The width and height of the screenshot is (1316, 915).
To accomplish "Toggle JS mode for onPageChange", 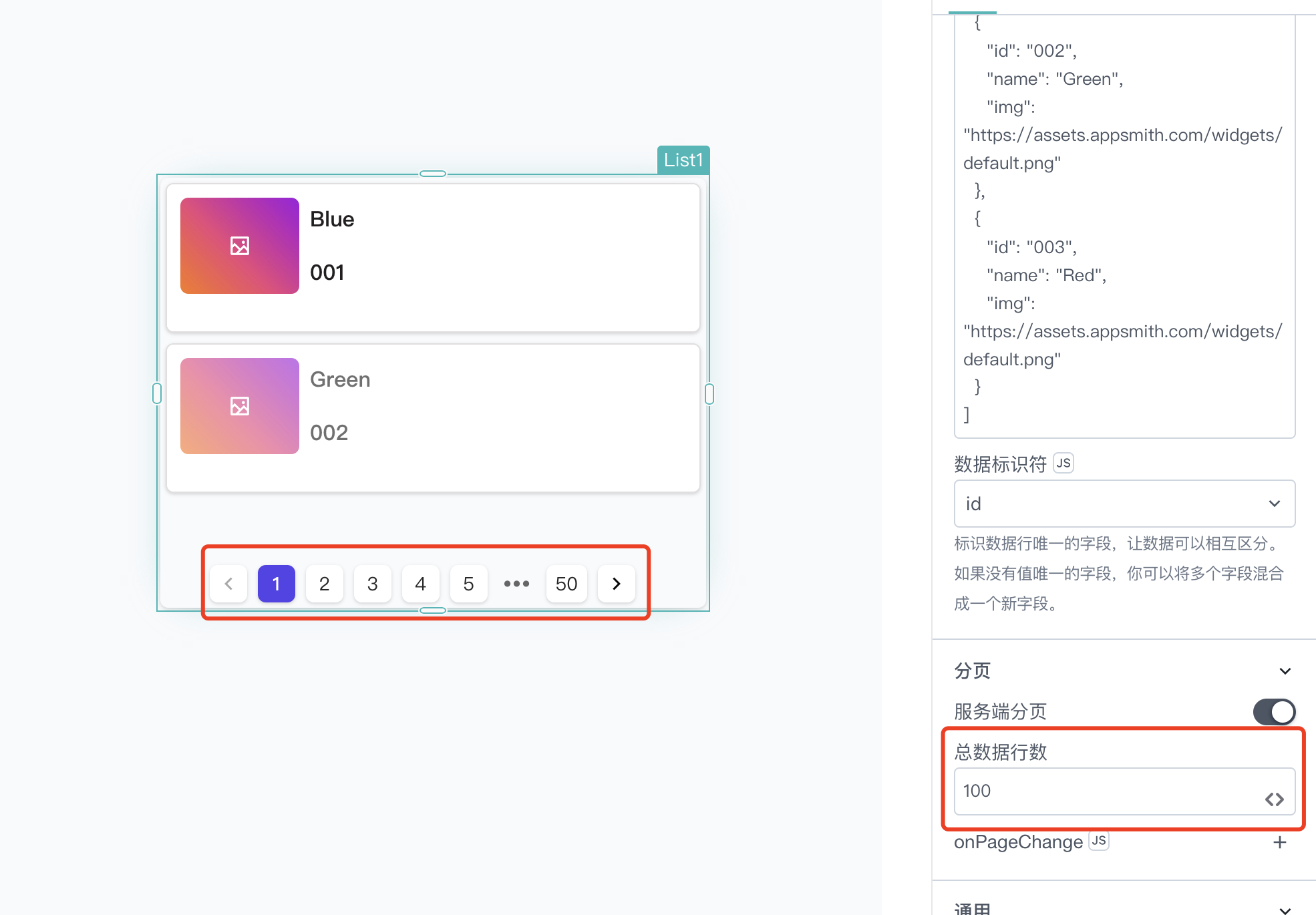I will [1099, 841].
